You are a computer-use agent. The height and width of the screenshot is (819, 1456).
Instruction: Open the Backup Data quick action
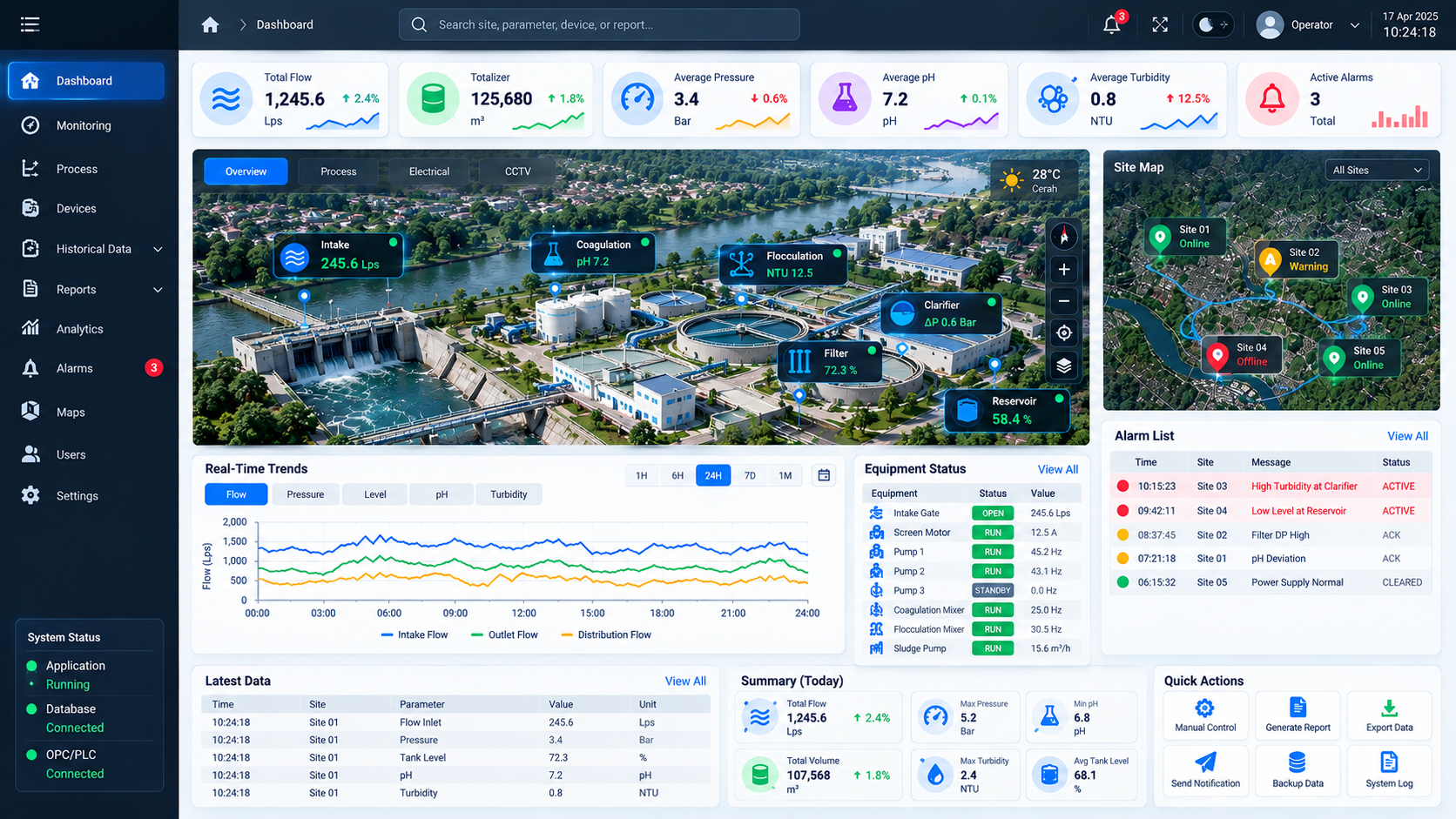coord(1298,770)
